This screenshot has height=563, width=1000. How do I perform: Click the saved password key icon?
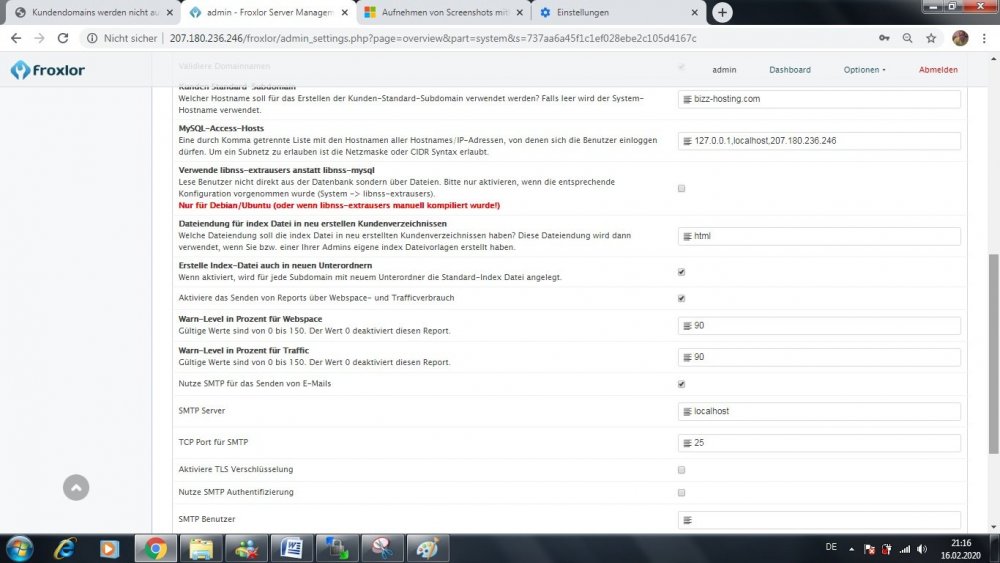pos(884,38)
